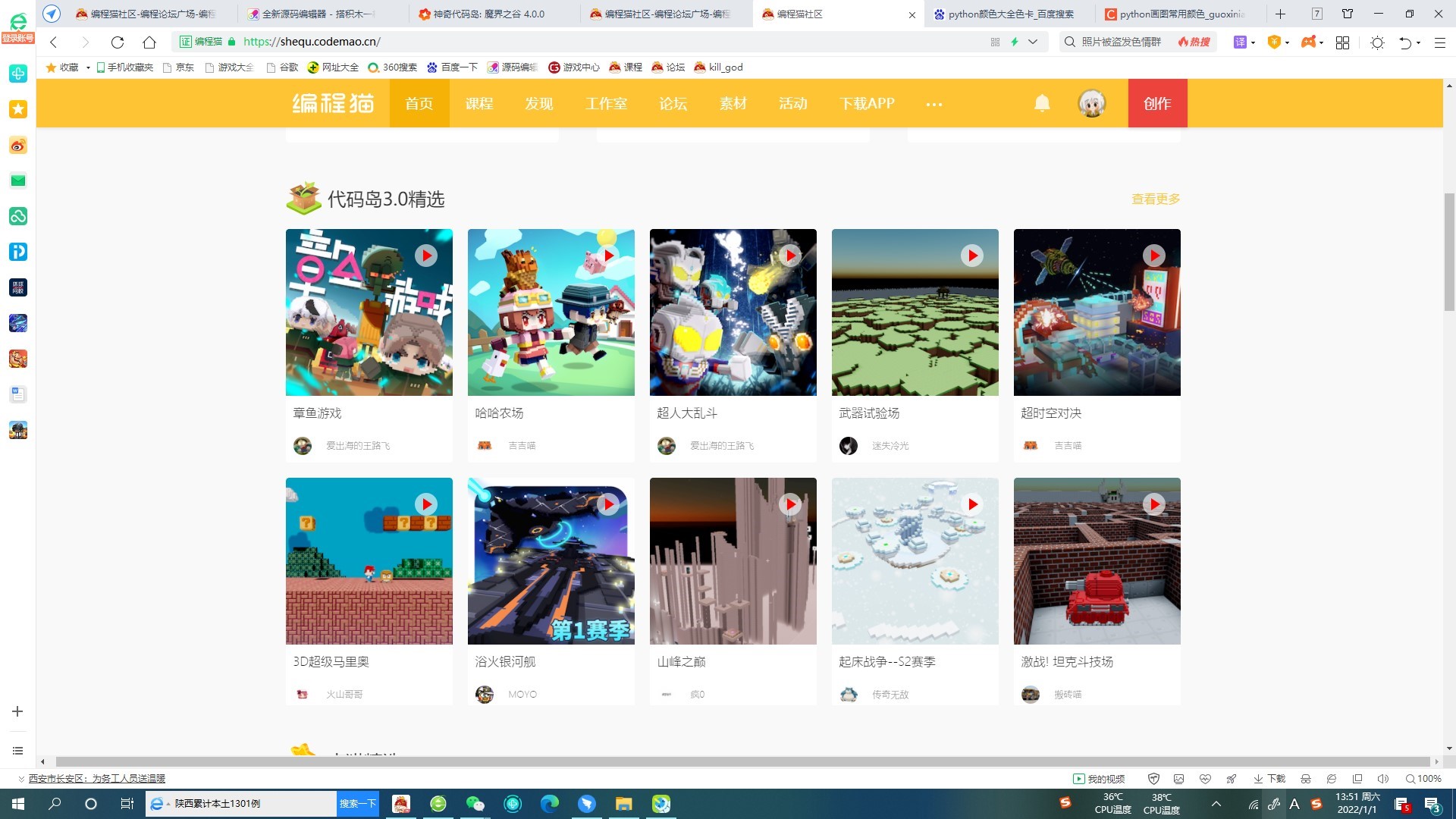Open 论坛 in the site navigation
The width and height of the screenshot is (1456, 819).
click(x=673, y=103)
